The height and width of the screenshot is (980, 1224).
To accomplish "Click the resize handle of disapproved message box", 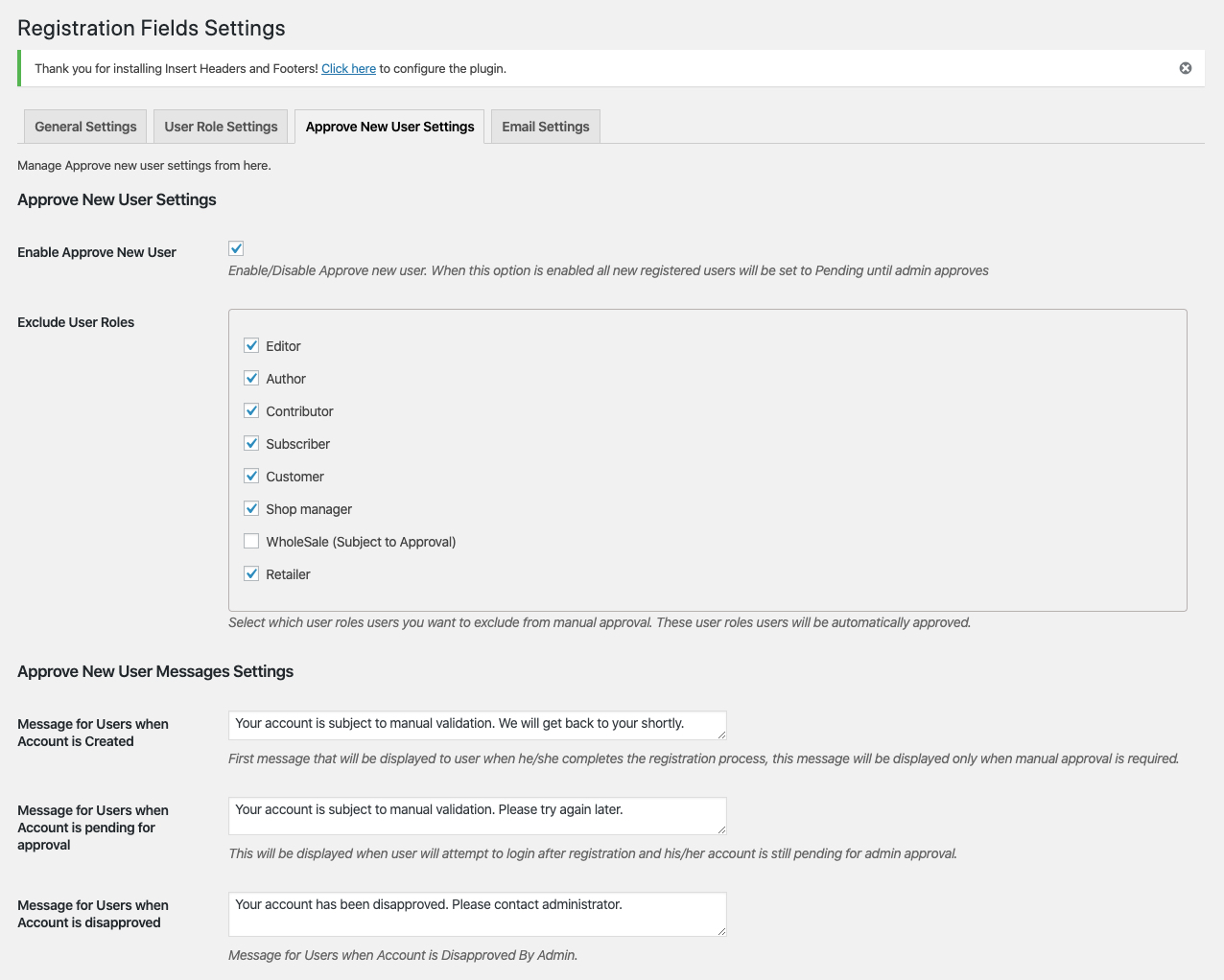I will (x=721, y=931).
